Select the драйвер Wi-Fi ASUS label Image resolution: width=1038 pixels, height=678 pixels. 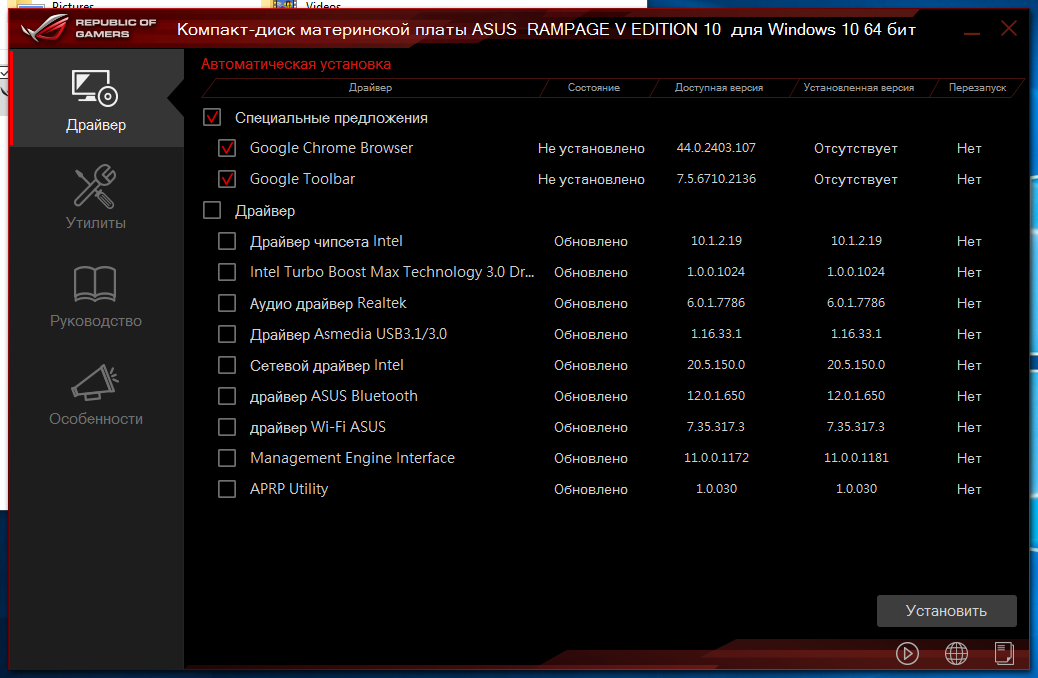[318, 427]
